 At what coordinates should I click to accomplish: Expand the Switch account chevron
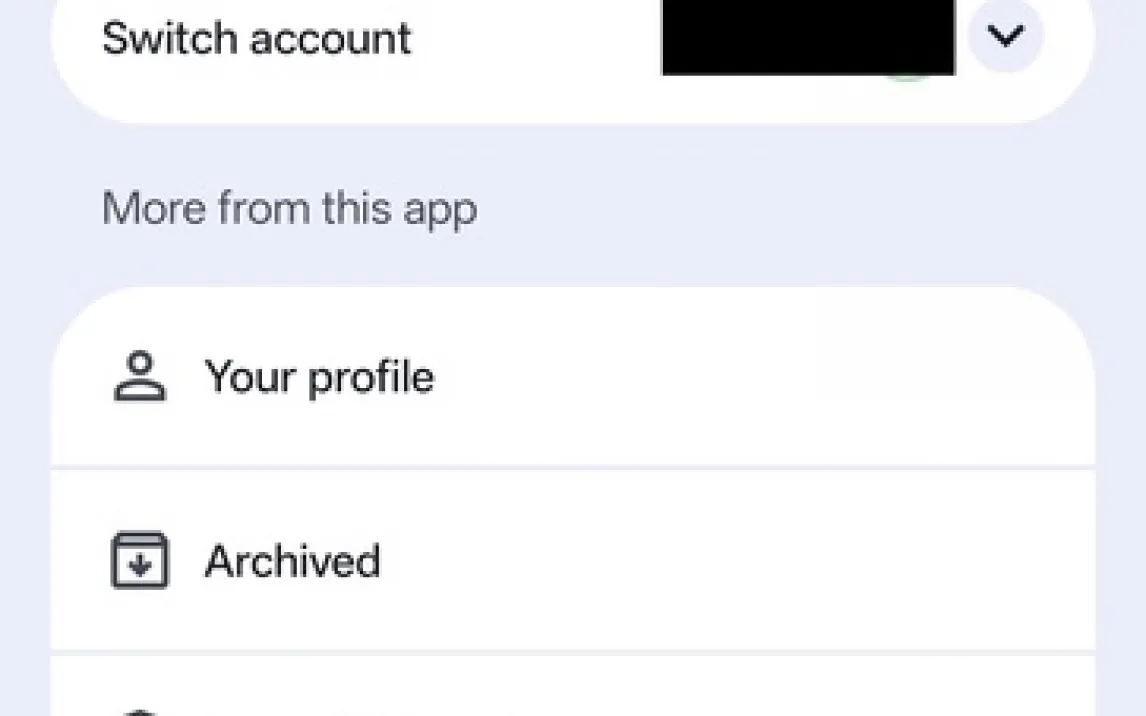[x=1005, y=37]
